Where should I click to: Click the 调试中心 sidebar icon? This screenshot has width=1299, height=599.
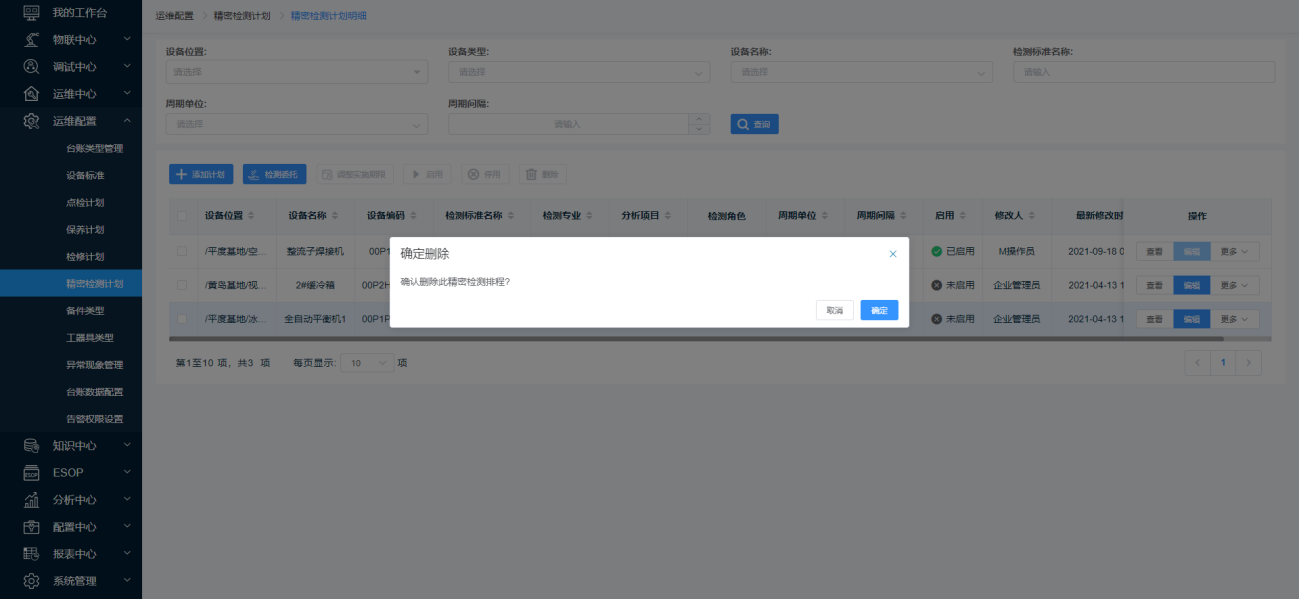[x=31, y=66]
